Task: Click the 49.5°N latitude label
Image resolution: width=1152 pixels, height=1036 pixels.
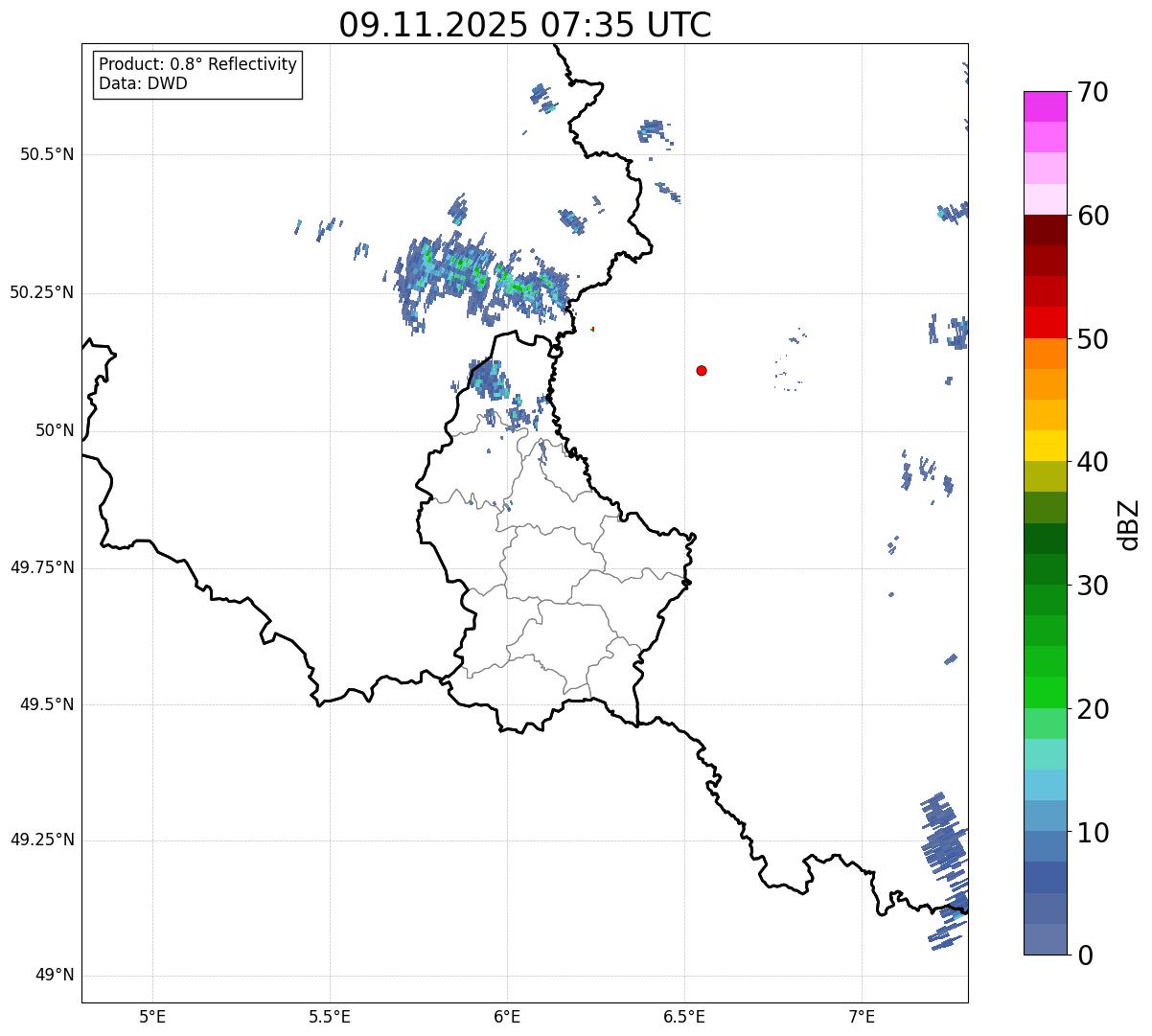Action: [x=47, y=704]
